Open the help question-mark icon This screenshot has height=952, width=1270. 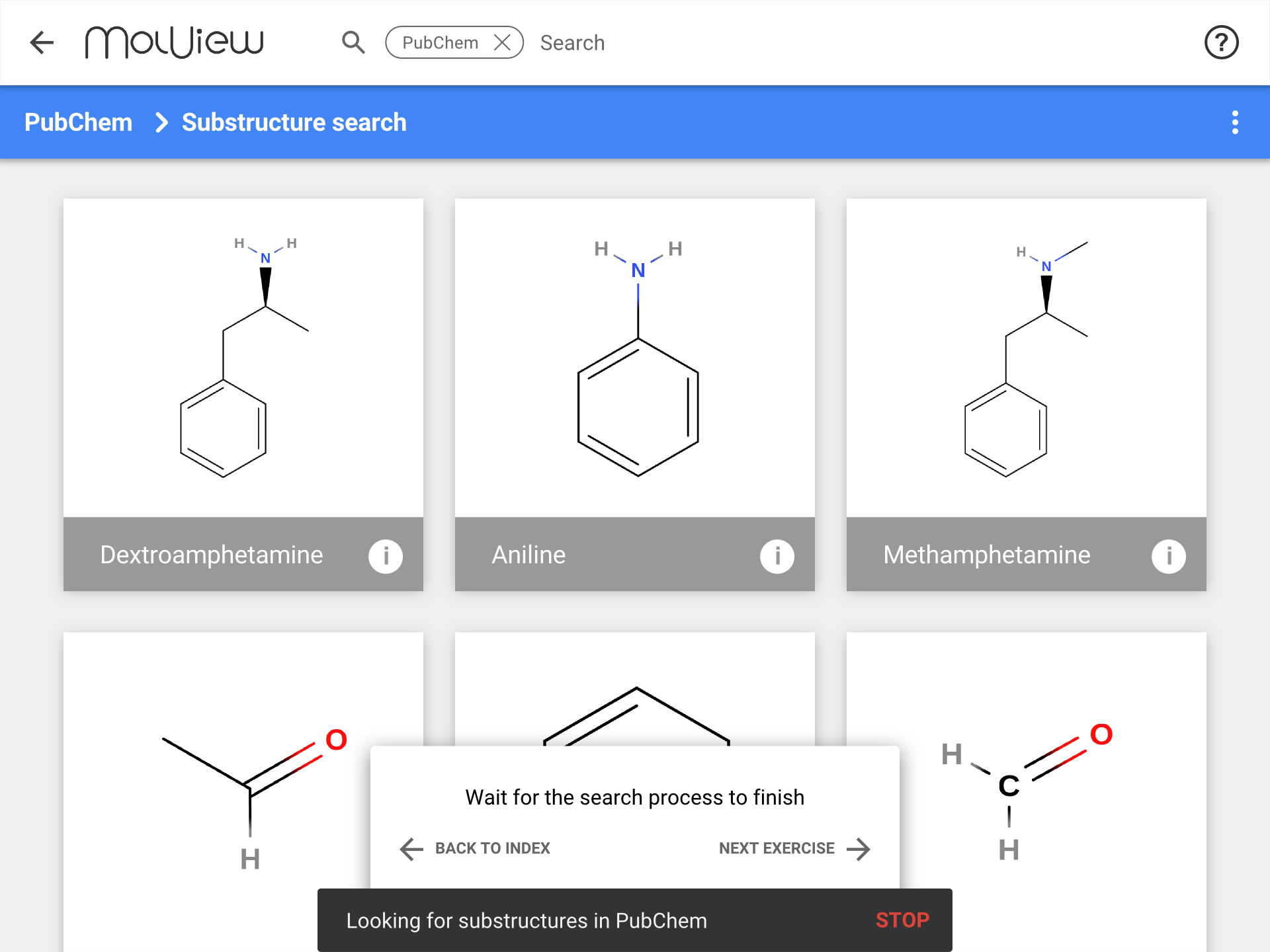(x=1221, y=42)
